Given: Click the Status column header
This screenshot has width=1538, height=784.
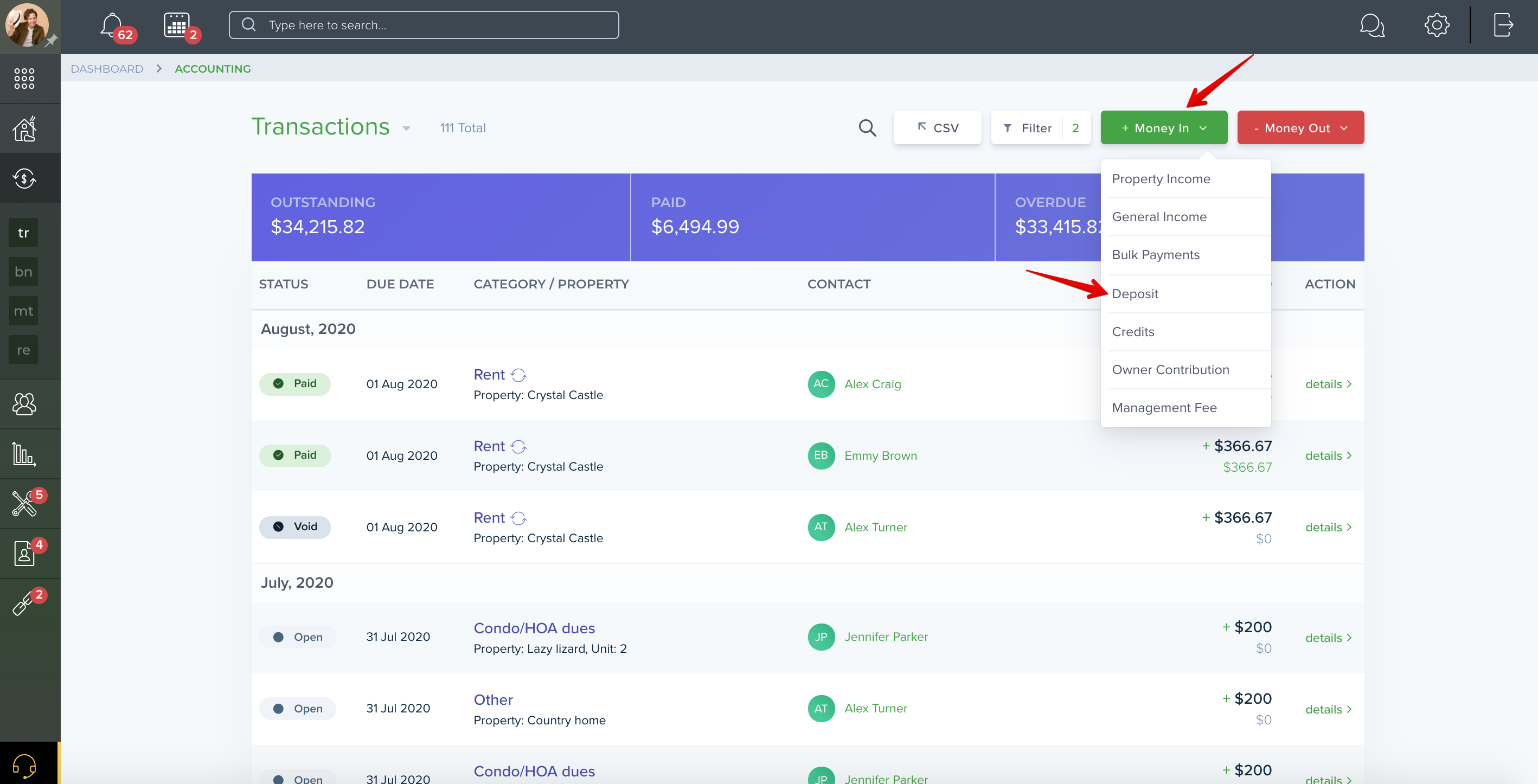Looking at the screenshot, I should [x=284, y=284].
